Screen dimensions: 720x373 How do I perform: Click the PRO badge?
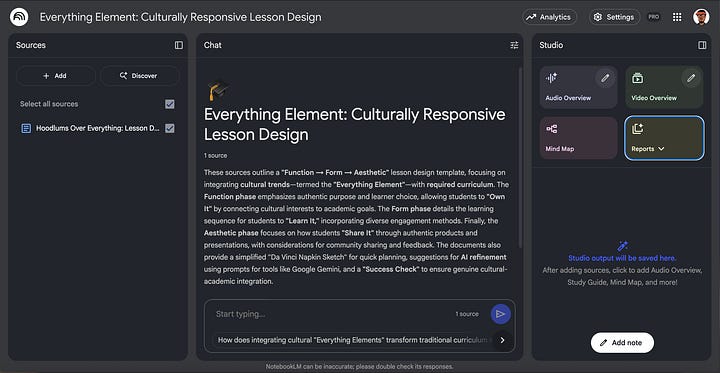(x=654, y=17)
